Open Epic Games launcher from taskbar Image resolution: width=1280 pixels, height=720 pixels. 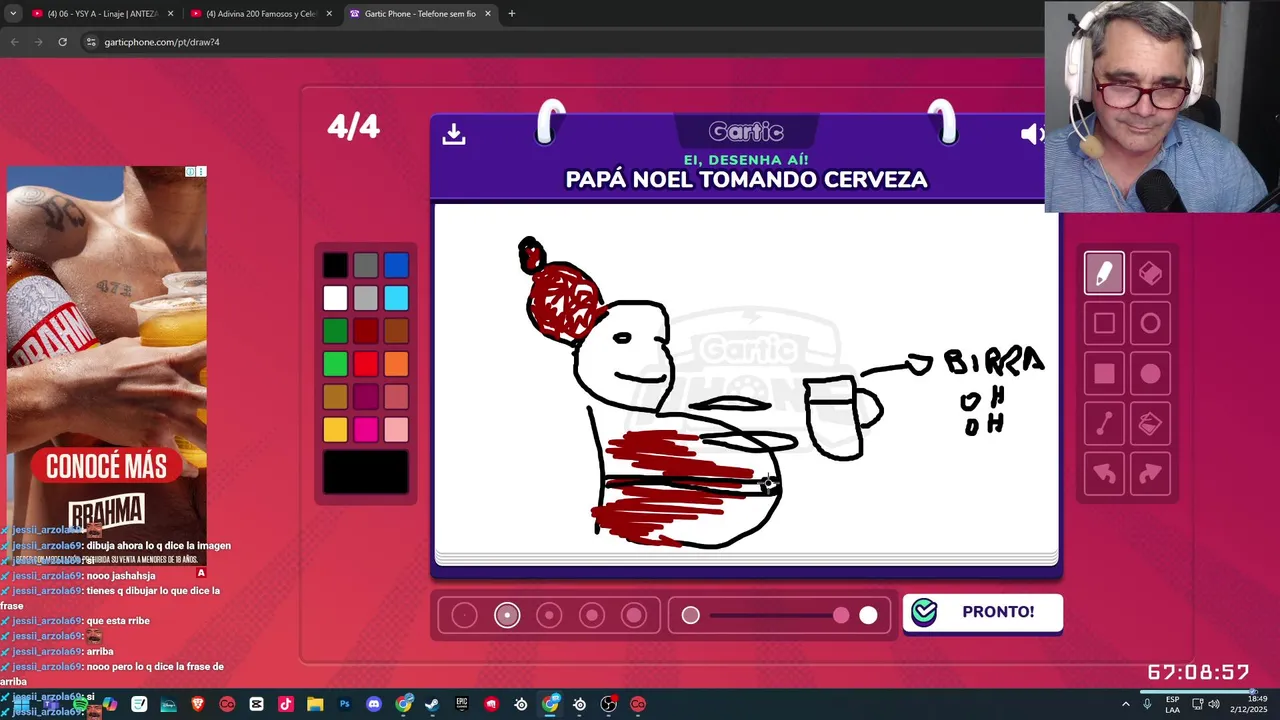point(462,704)
